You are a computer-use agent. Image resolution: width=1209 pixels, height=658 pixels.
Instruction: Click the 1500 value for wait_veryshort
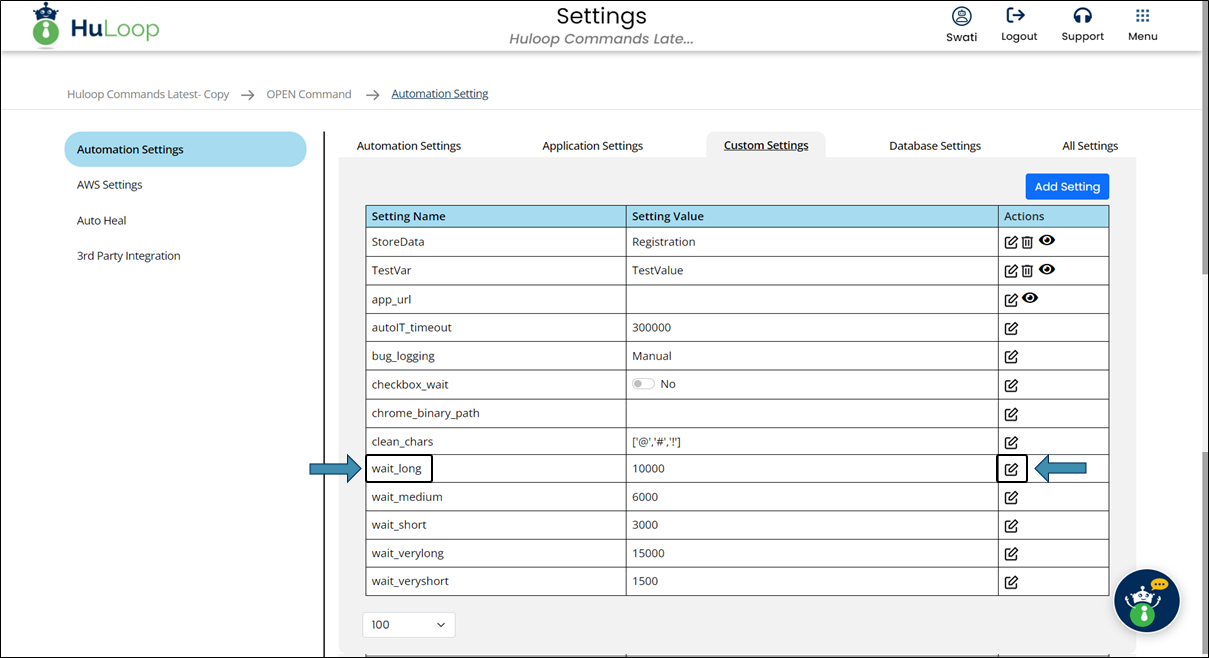click(645, 581)
